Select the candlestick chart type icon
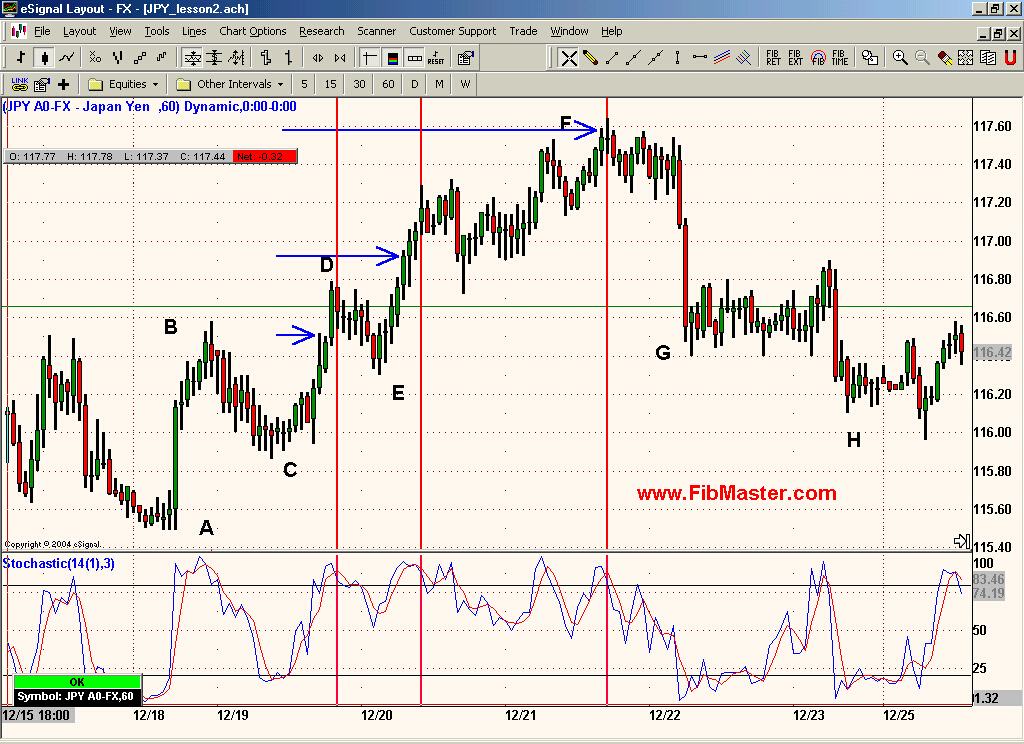The width and height of the screenshot is (1024, 744). [44, 58]
